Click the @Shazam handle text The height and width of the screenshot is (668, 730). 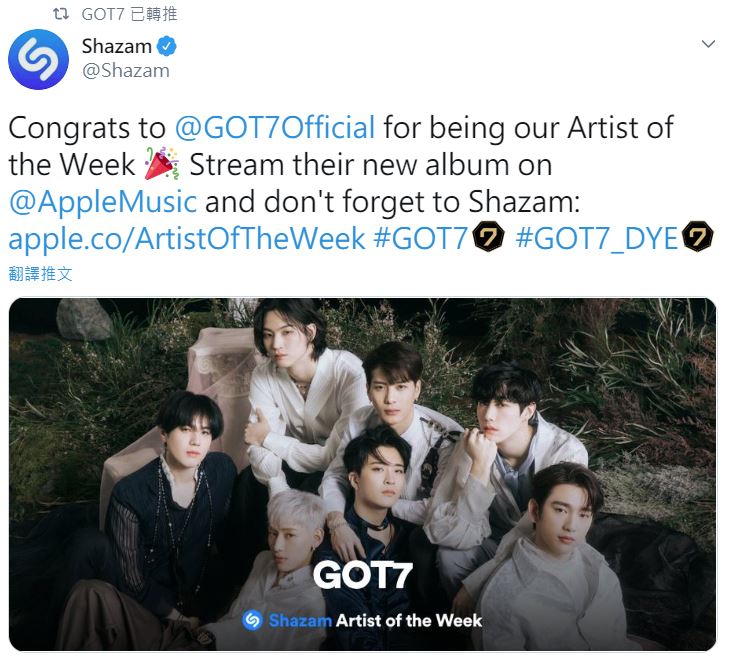click(x=126, y=71)
